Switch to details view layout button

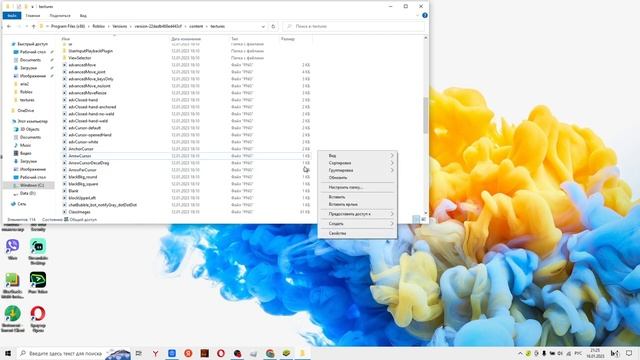416,219
